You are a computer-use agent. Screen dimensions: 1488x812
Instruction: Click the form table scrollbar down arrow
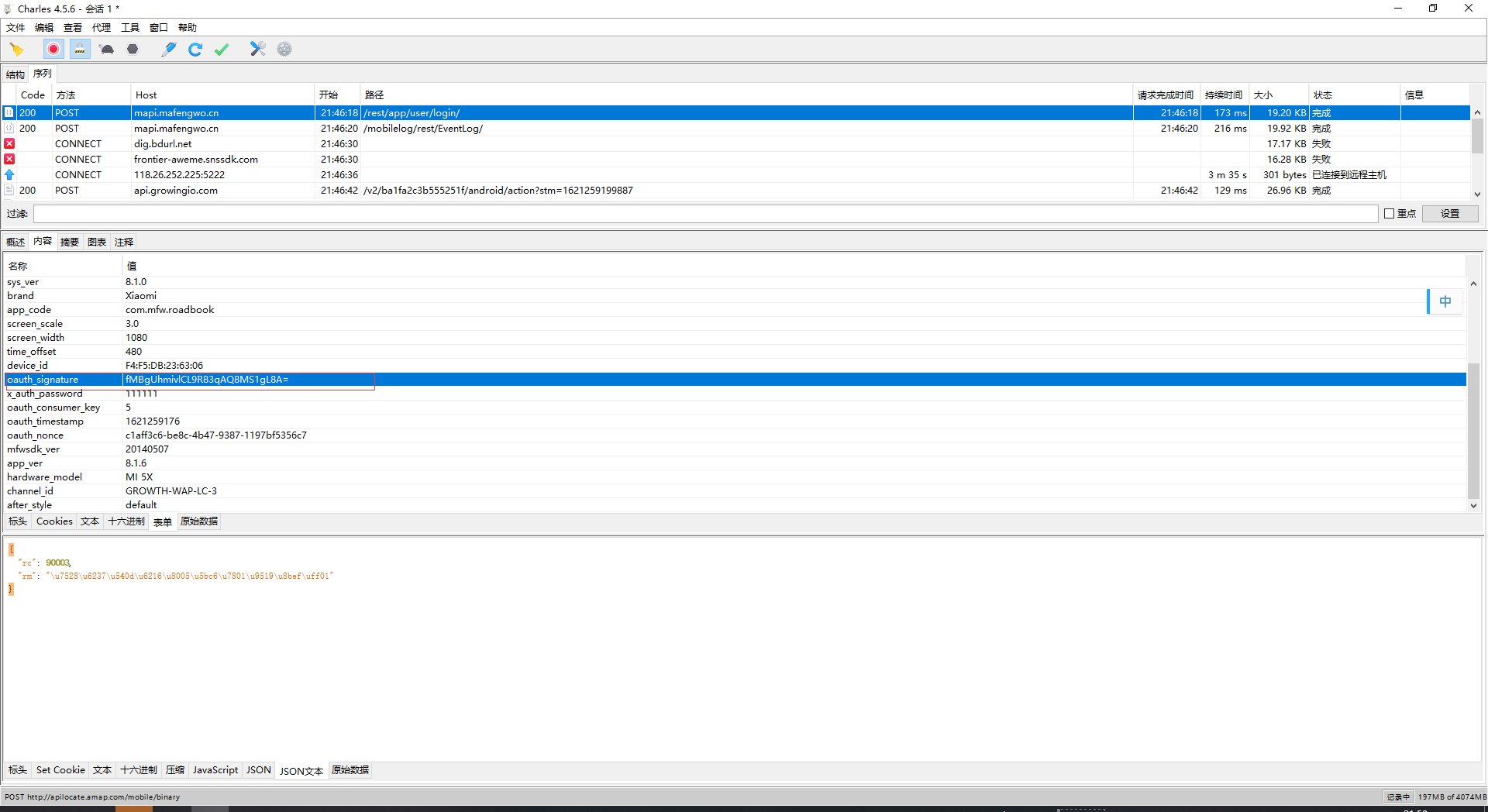click(1473, 506)
